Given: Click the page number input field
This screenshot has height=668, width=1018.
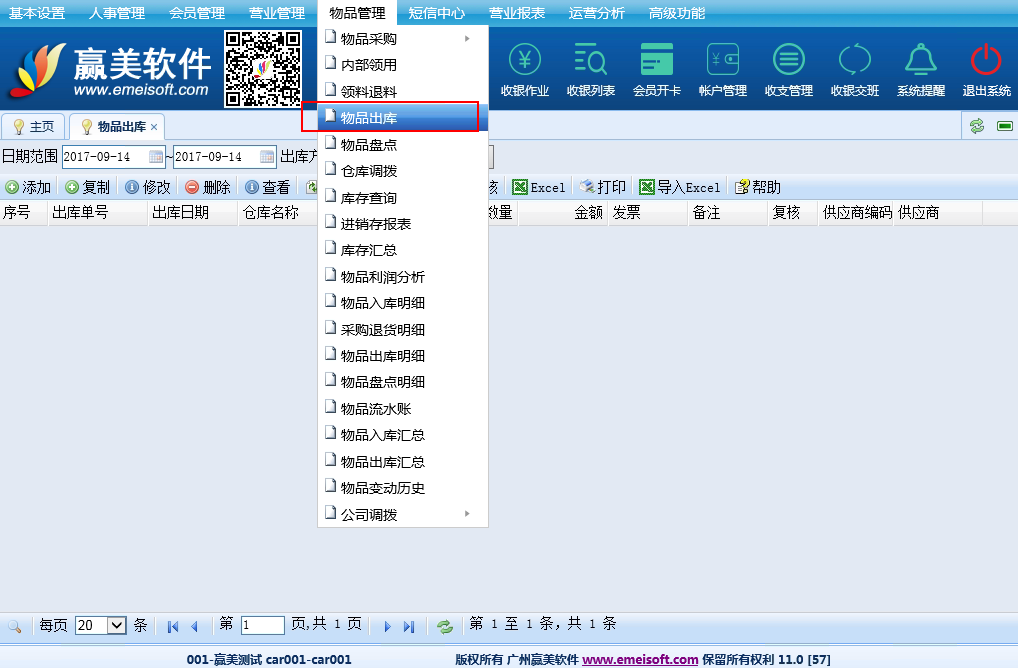Looking at the screenshot, I should (x=263, y=626).
